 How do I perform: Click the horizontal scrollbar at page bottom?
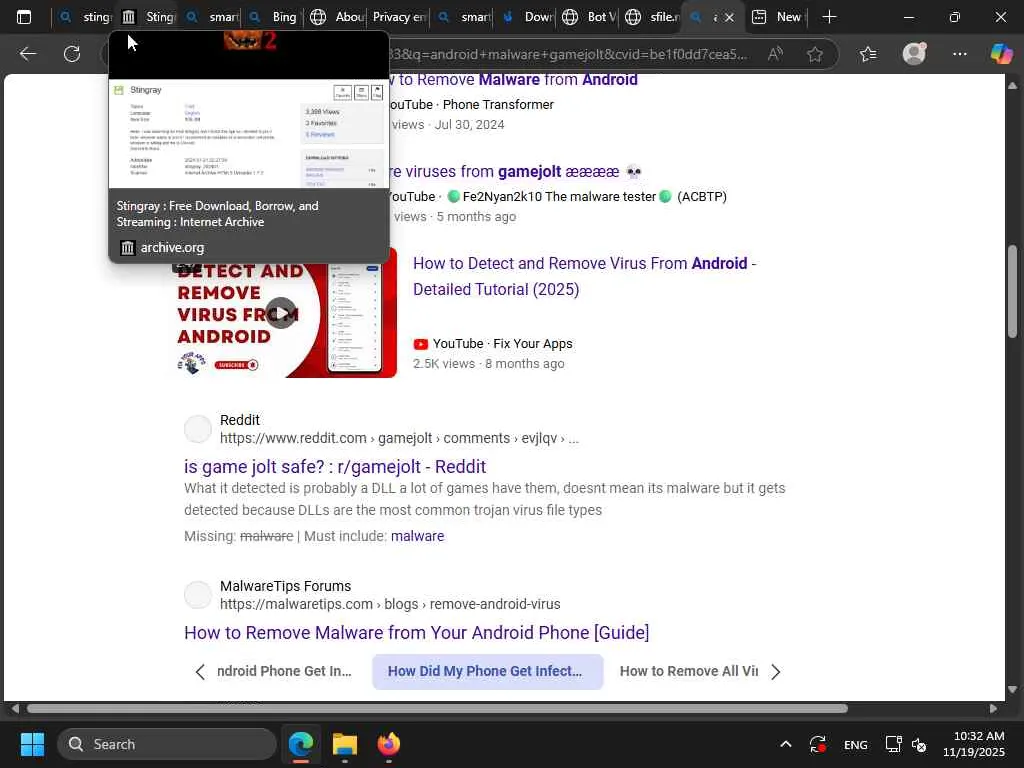[x=437, y=709]
